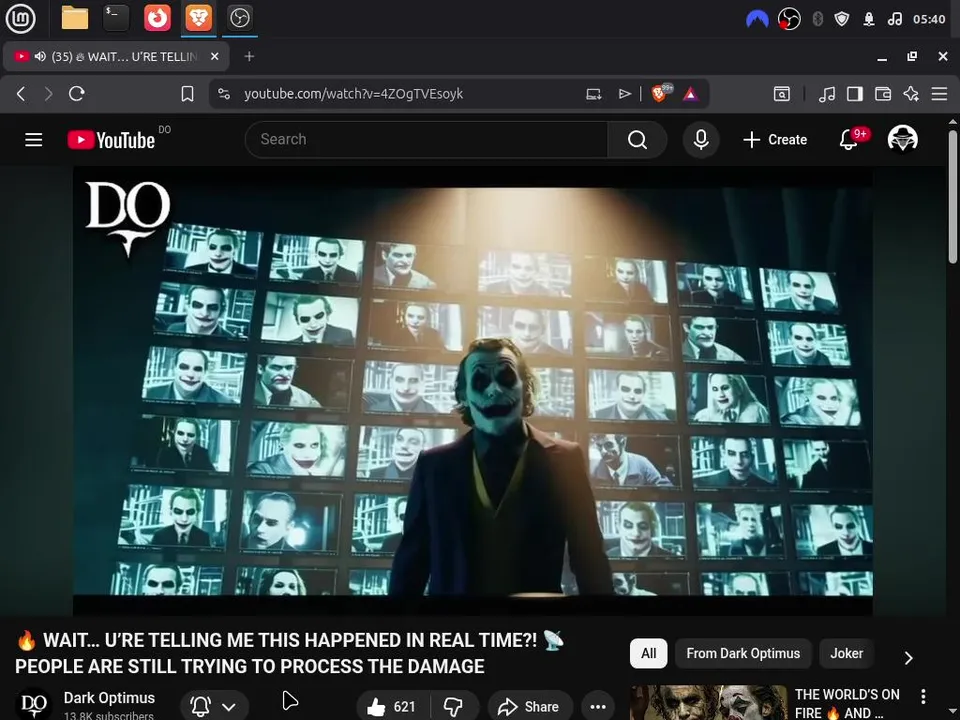960x720 pixels.
Task: Open the Brave main hamburger menu
Action: (939, 94)
